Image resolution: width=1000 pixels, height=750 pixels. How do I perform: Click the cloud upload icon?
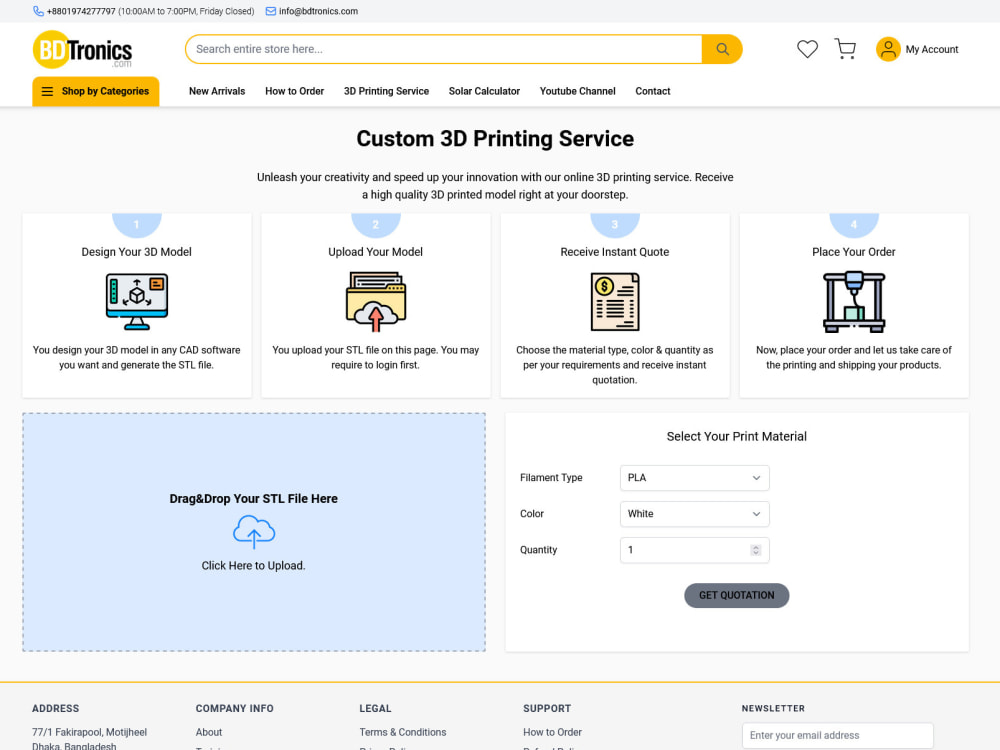tap(254, 532)
